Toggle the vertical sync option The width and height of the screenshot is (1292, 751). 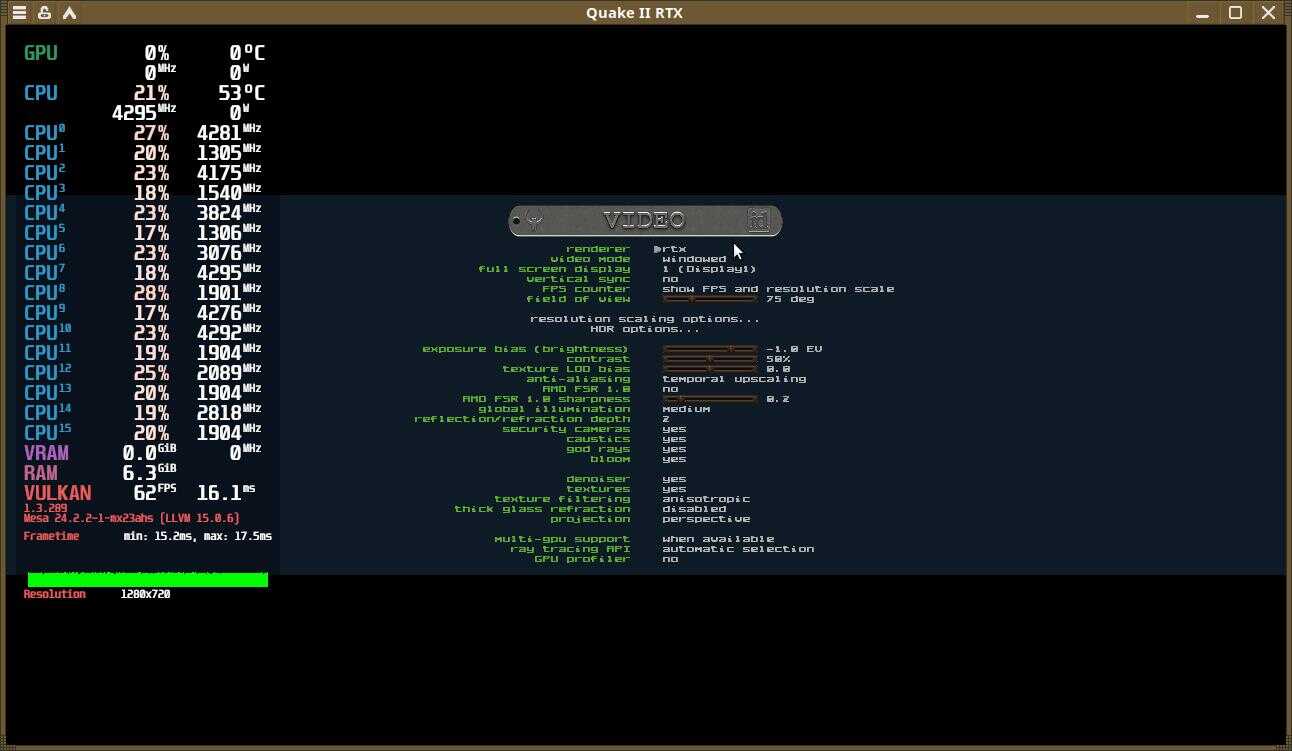670,279
